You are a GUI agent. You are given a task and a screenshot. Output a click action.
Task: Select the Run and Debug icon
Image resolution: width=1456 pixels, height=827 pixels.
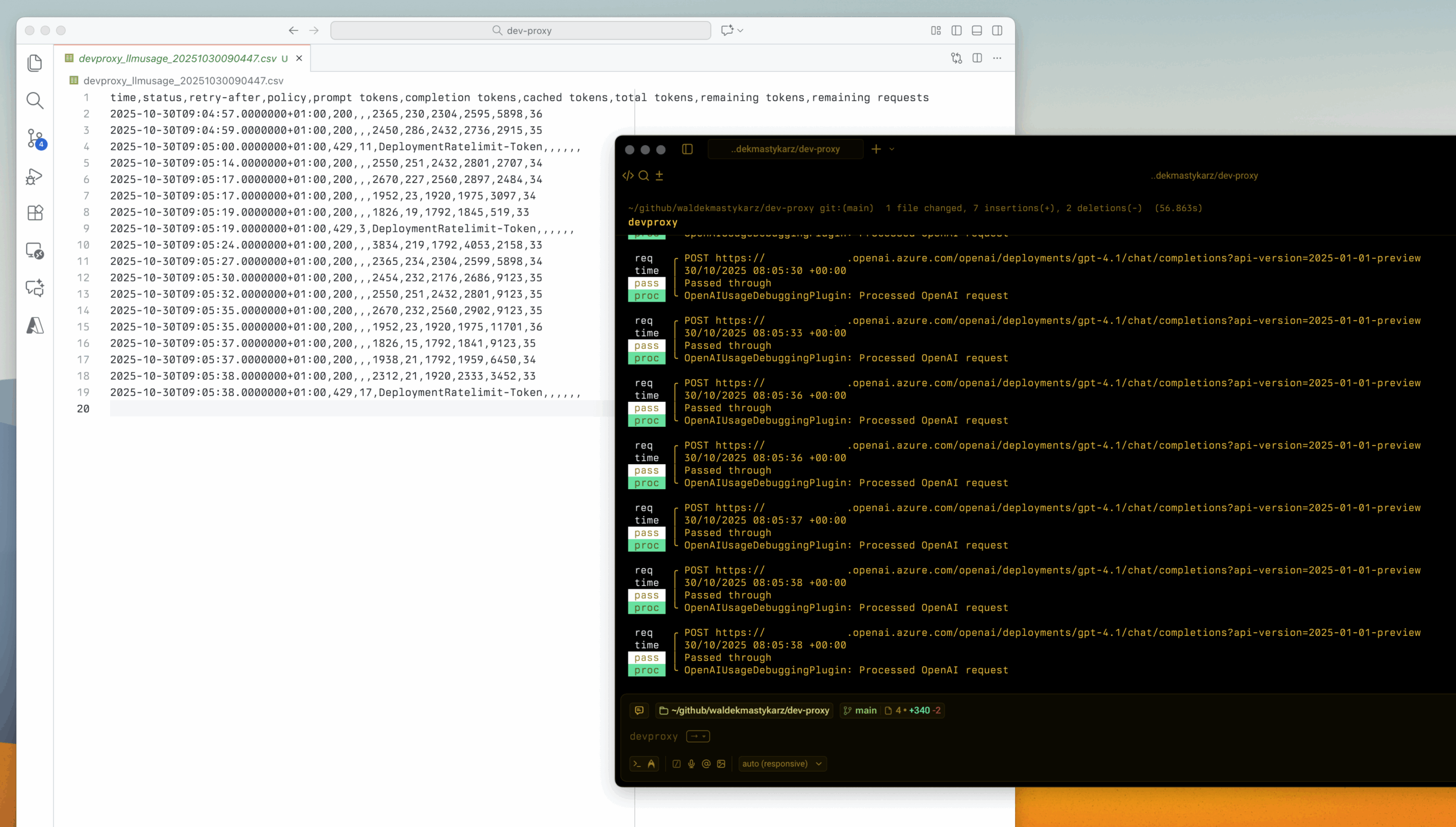[x=35, y=176]
